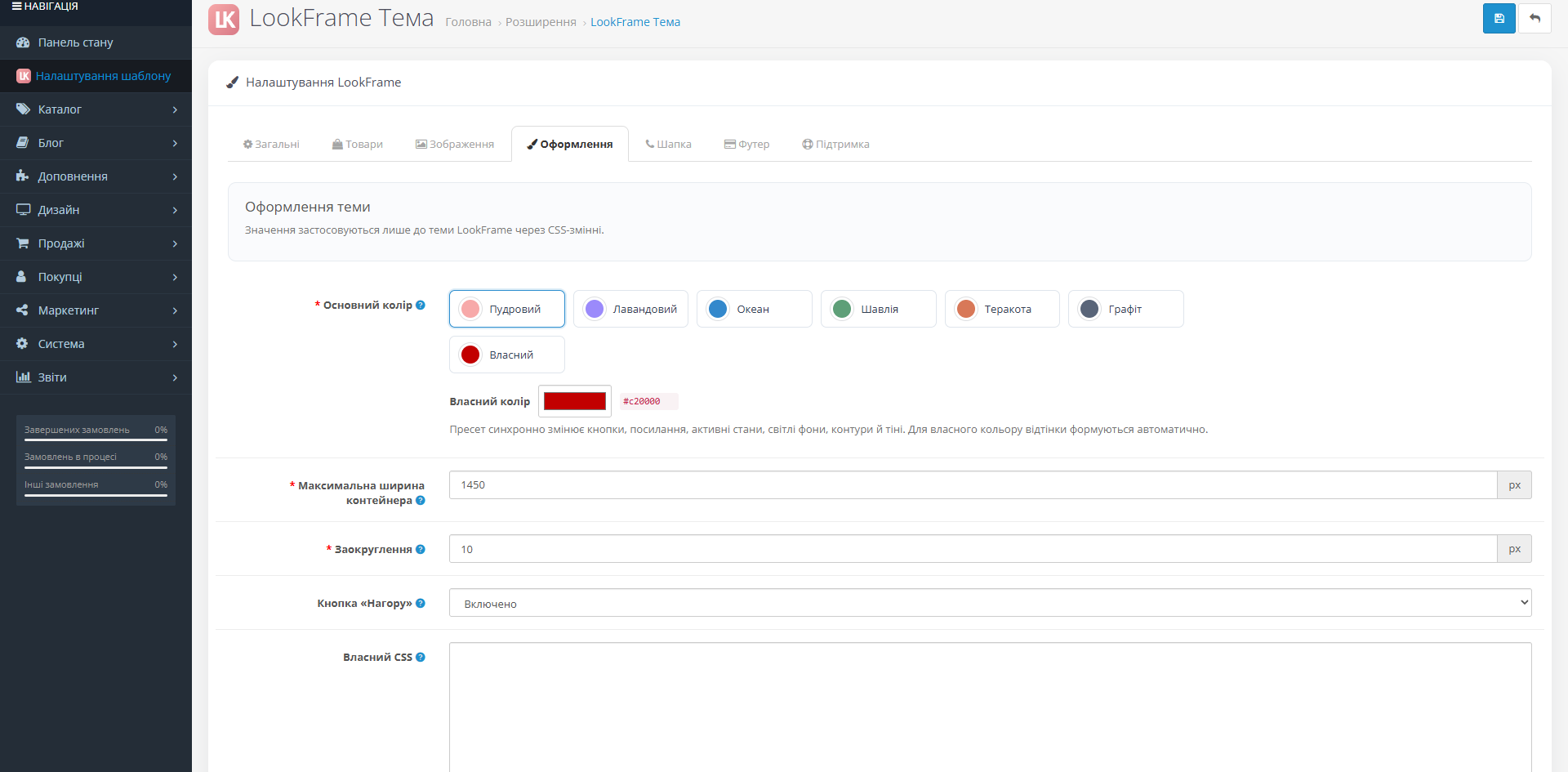The height and width of the screenshot is (772, 1568).
Task: Click the user icon beside Покупці
Action: click(x=22, y=276)
